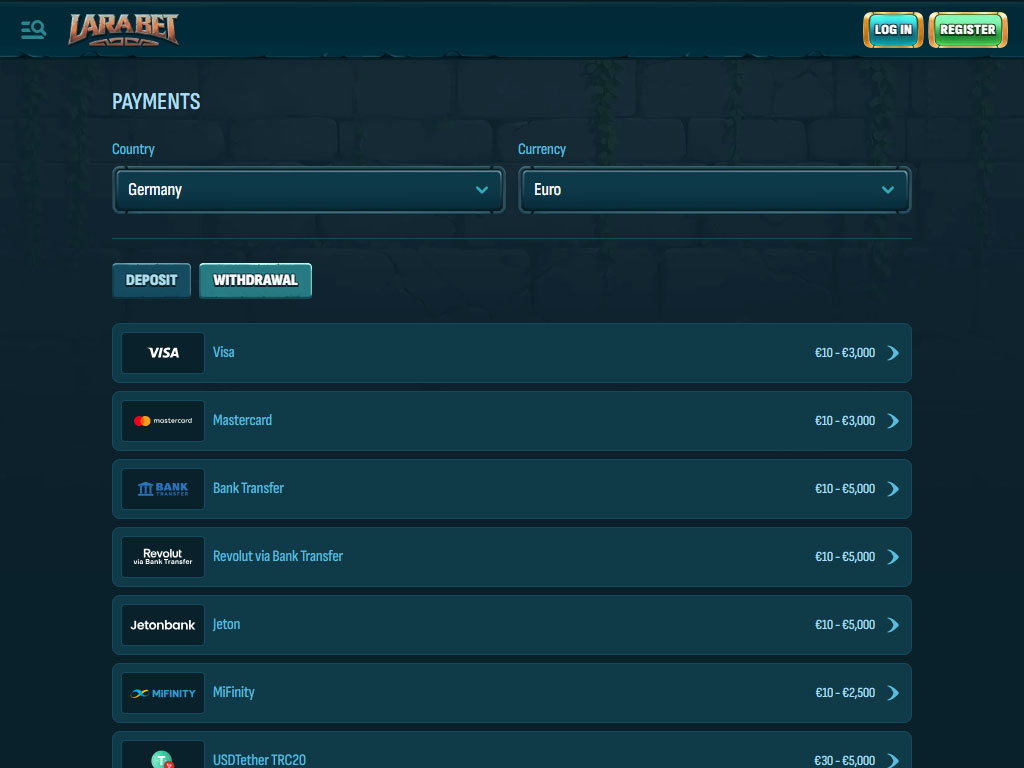This screenshot has height=768, width=1024.
Task: Open the Currency dropdown showing Euro
Action: (714, 190)
